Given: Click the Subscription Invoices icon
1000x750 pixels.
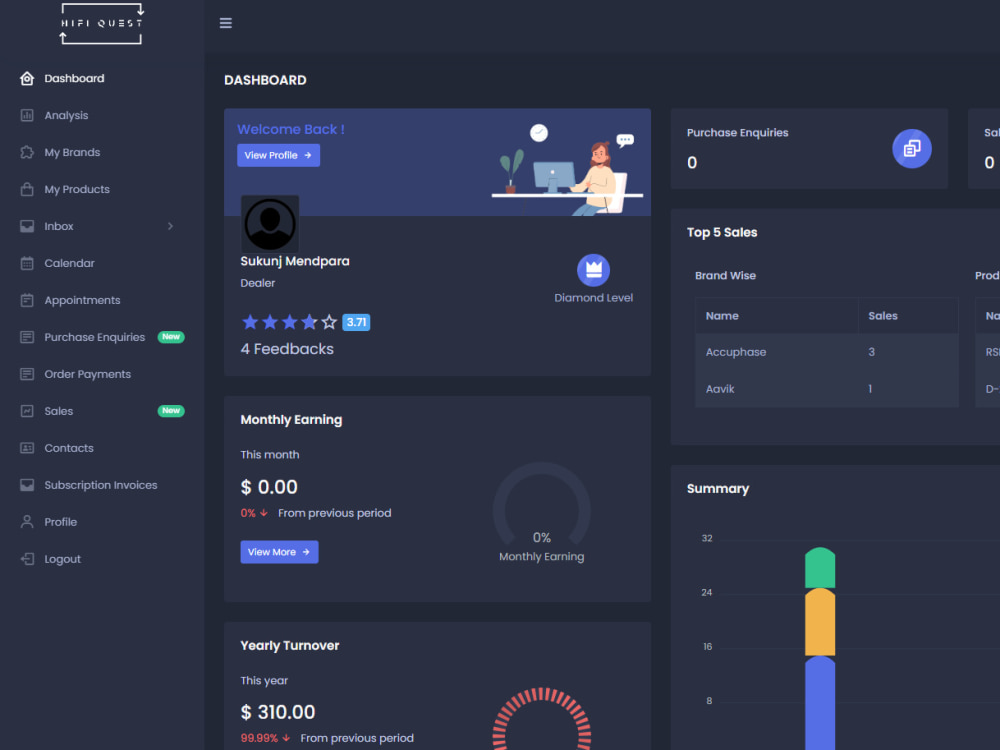Looking at the screenshot, I should pyautogui.click(x=27, y=485).
